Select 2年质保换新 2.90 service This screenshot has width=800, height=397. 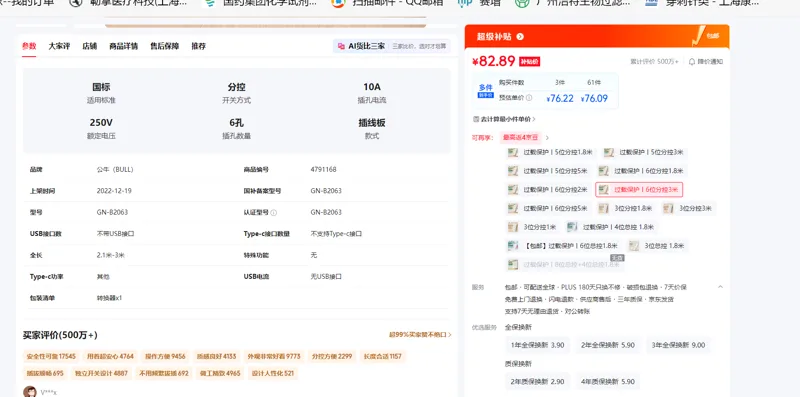[538, 382]
